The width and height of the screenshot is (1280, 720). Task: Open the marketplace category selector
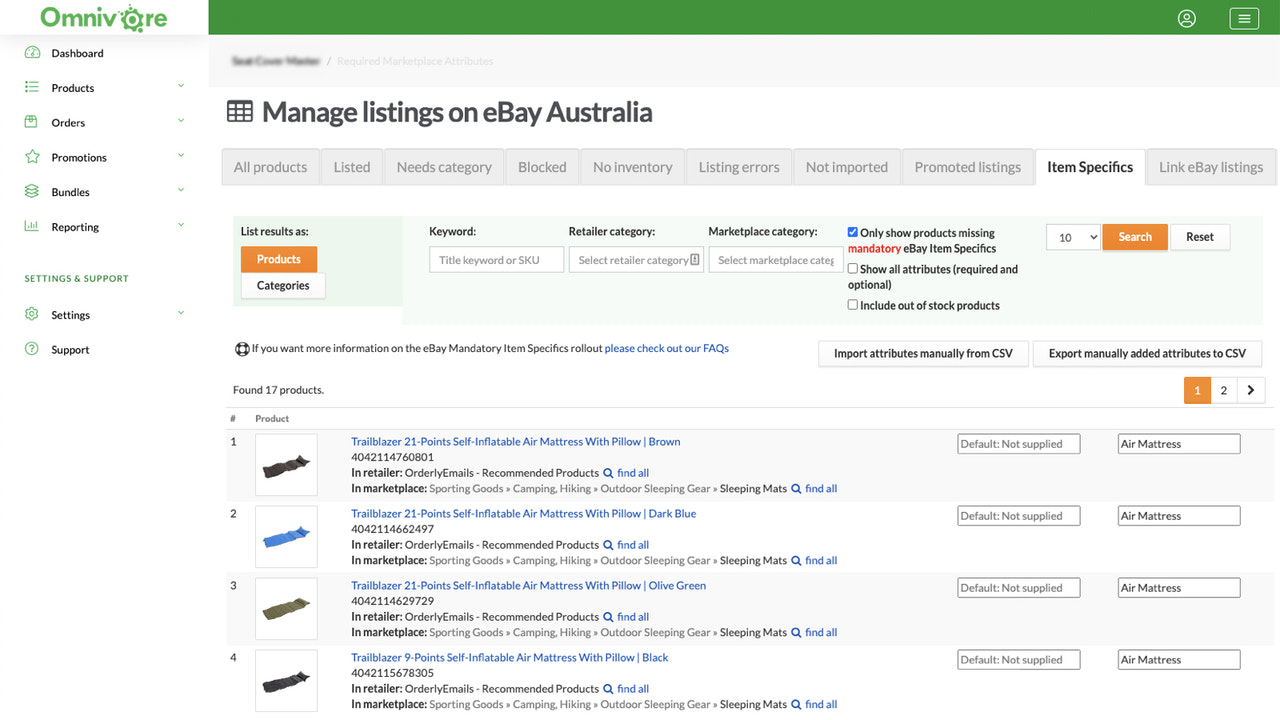click(x=776, y=259)
